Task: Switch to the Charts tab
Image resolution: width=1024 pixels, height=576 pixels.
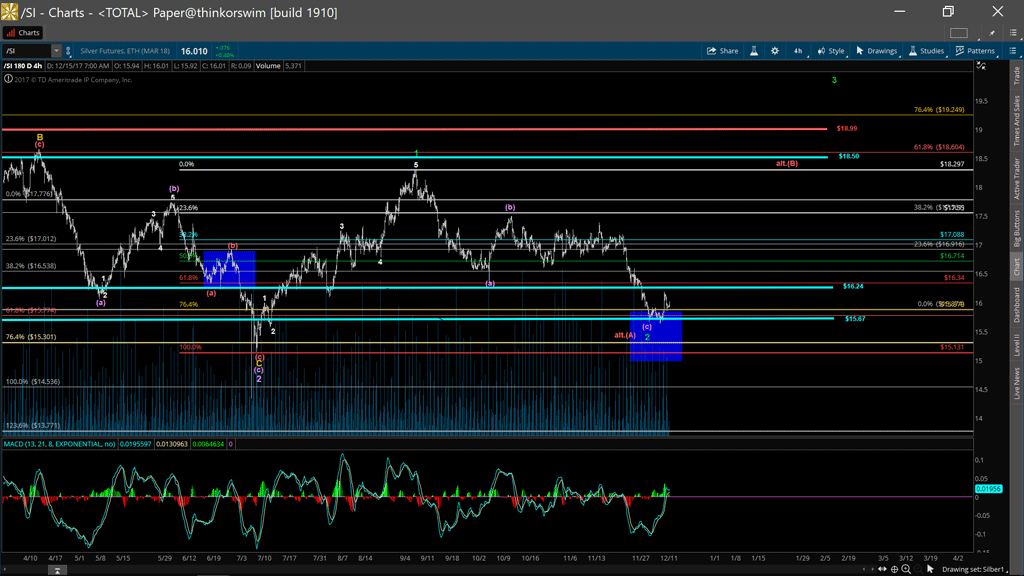Action: pos(23,33)
